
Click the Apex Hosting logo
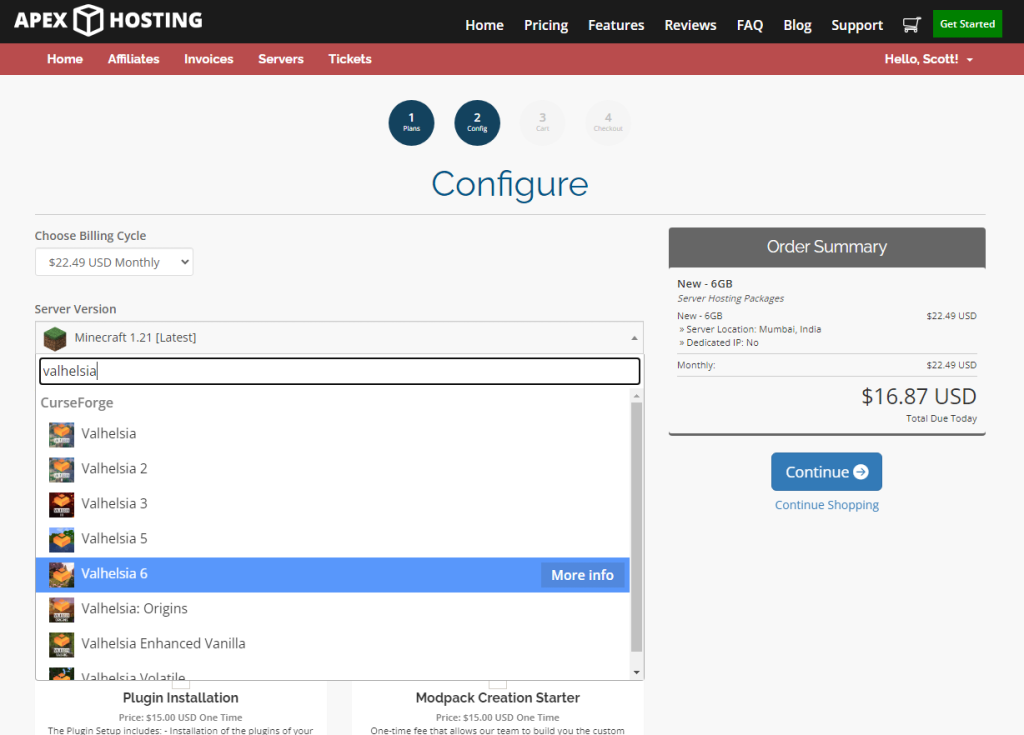[107, 21]
